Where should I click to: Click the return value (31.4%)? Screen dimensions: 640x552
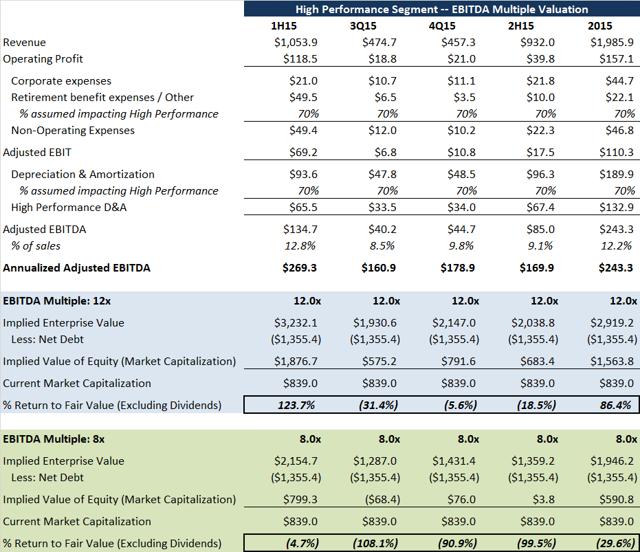pyautogui.click(x=378, y=405)
